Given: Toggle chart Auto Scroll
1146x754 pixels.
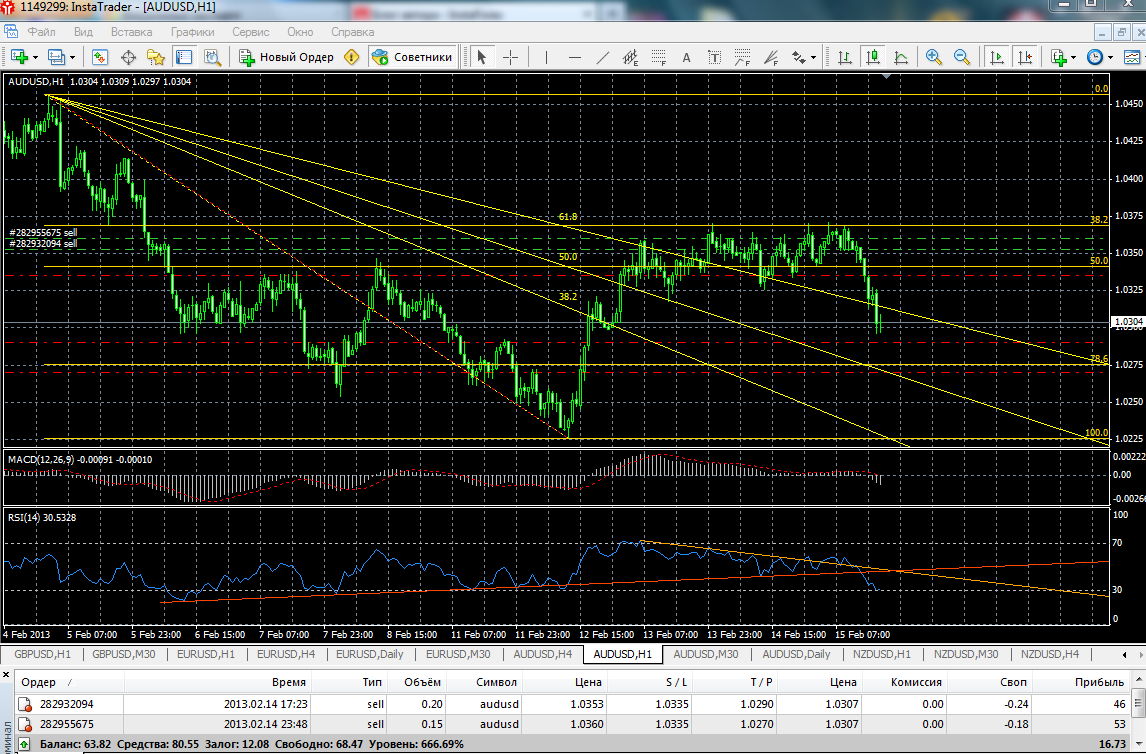Looking at the screenshot, I should pos(996,57).
